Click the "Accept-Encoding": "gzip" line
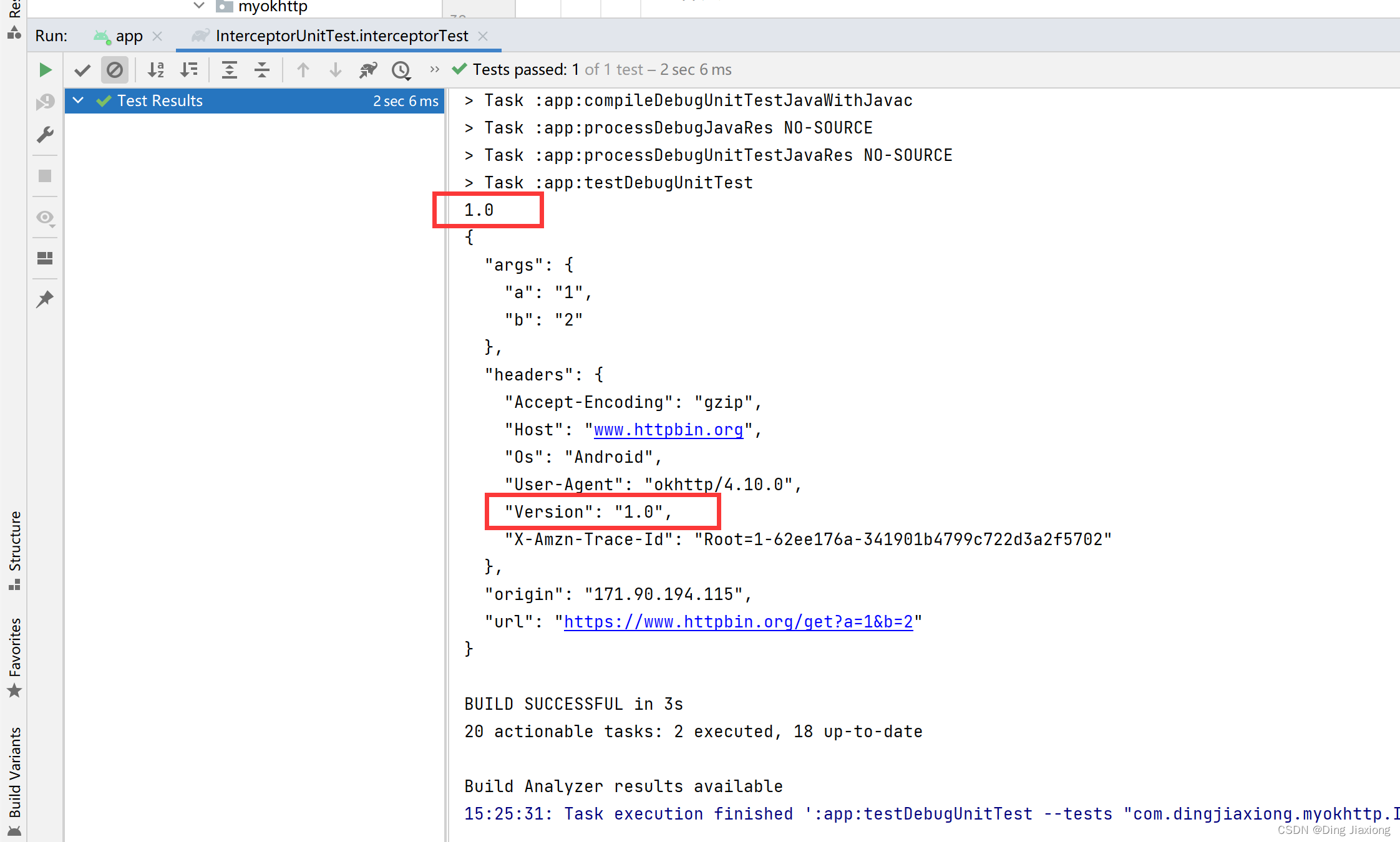 pyautogui.click(x=633, y=402)
